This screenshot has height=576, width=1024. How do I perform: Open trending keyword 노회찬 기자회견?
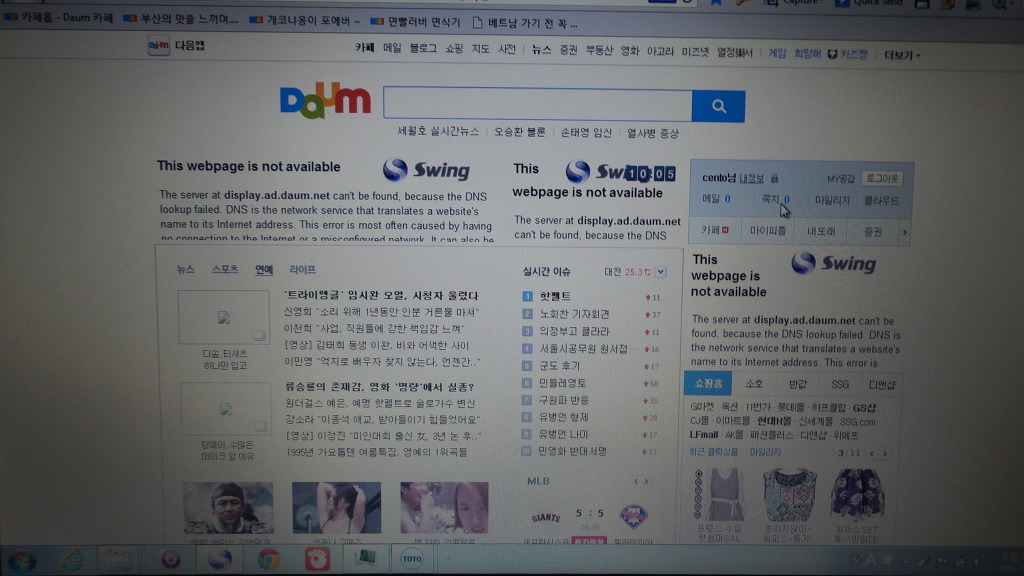click(x=574, y=314)
